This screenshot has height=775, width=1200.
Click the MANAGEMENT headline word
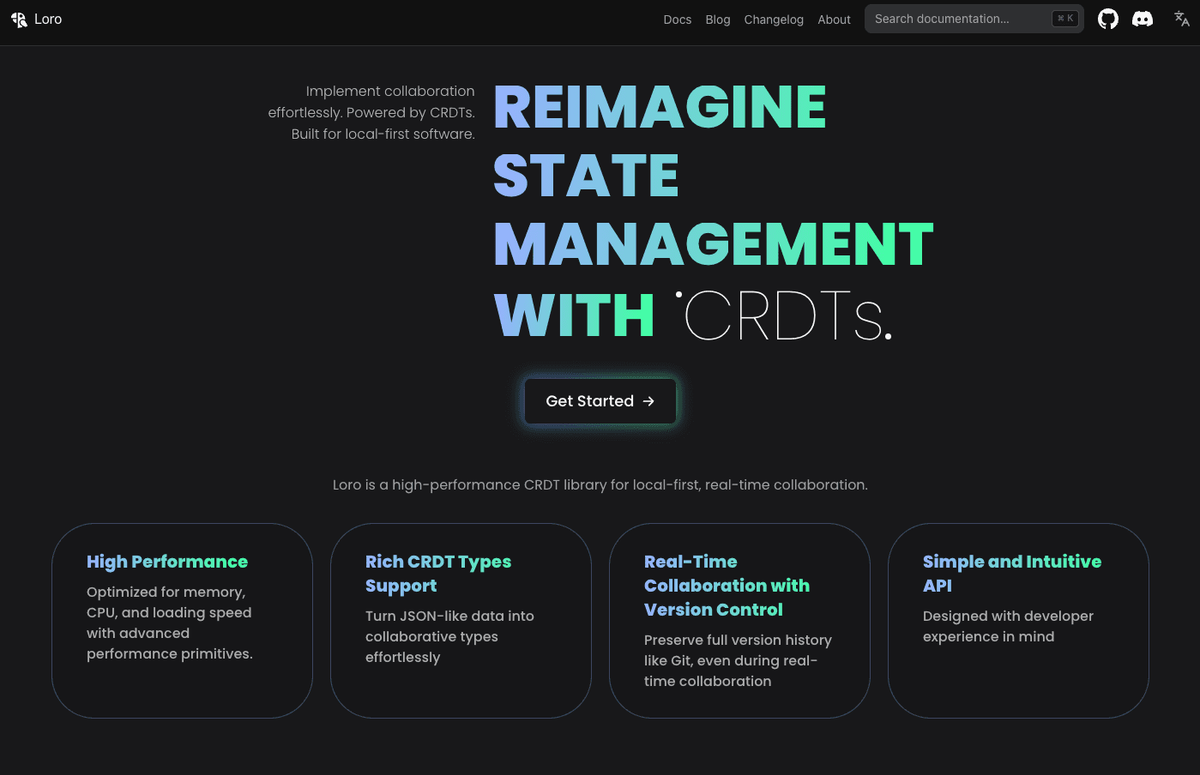click(x=713, y=245)
